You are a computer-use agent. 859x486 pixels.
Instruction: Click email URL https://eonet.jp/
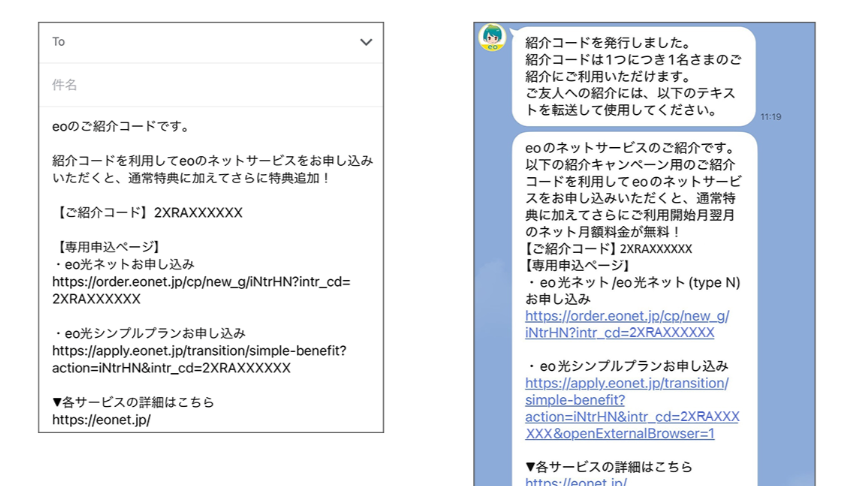(x=101, y=420)
